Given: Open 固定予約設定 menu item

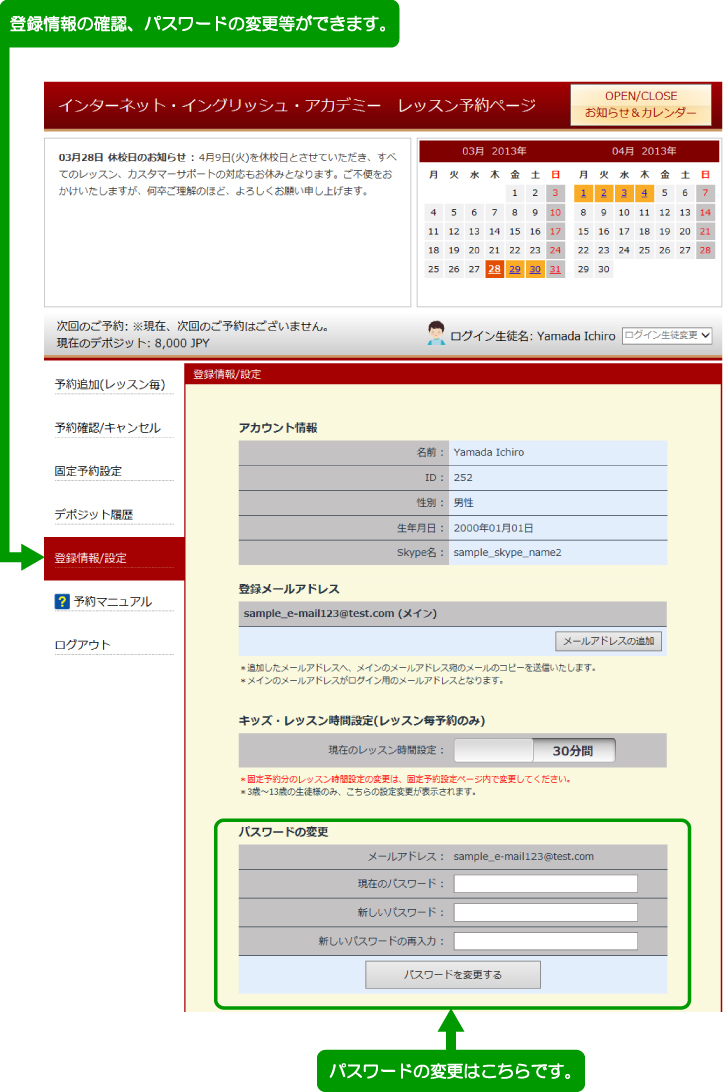Looking at the screenshot, I should point(88,471).
